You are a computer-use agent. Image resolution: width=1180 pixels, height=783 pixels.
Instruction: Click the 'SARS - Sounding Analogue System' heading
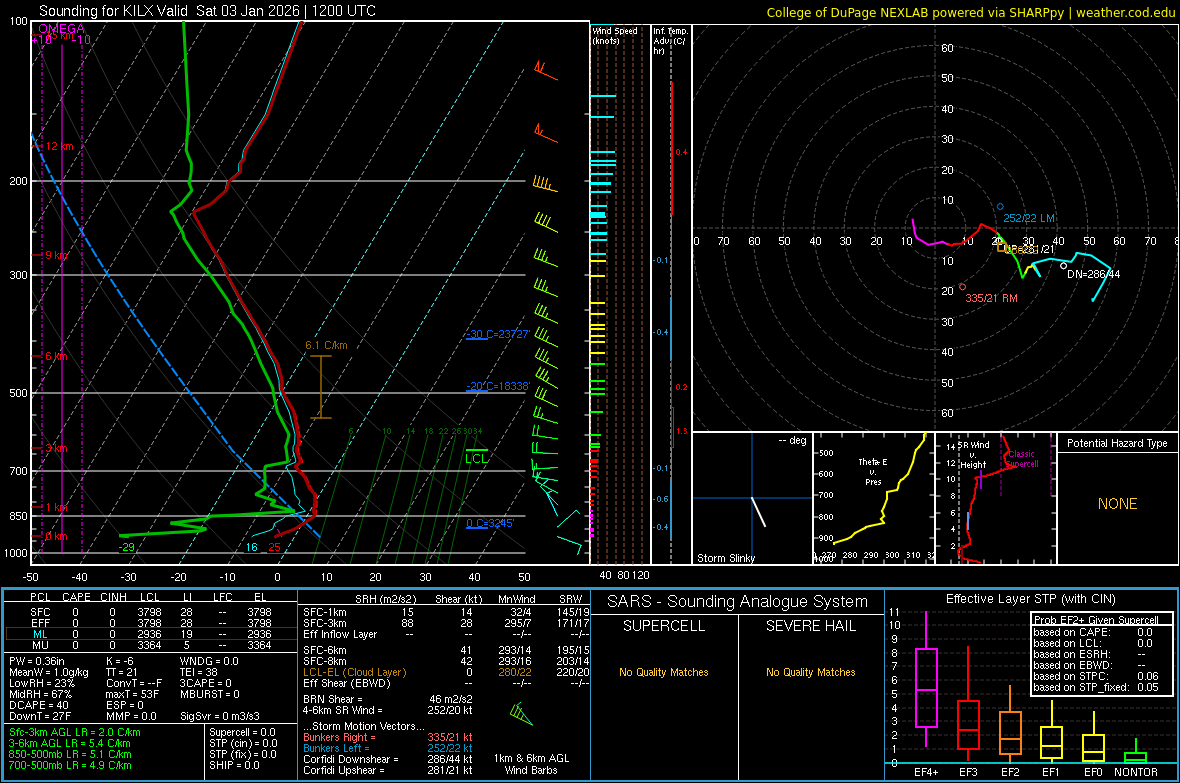[738, 602]
